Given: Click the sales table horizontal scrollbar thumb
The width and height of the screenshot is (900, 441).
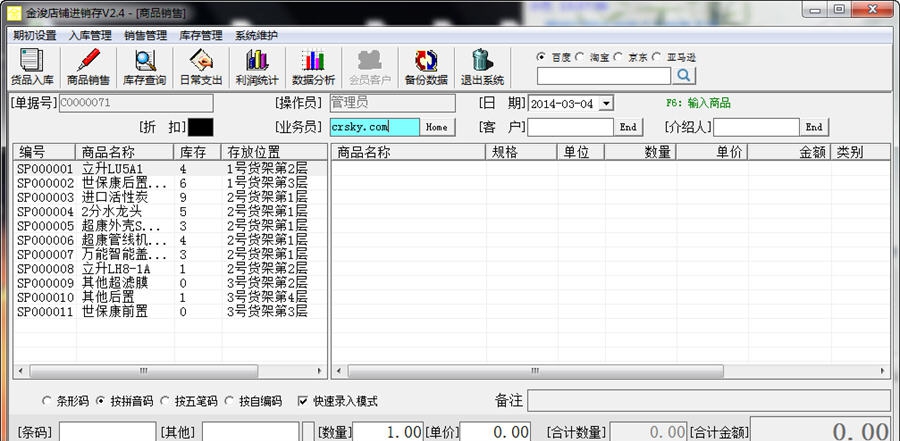Looking at the screenshot, I should [x=535, y=372].
